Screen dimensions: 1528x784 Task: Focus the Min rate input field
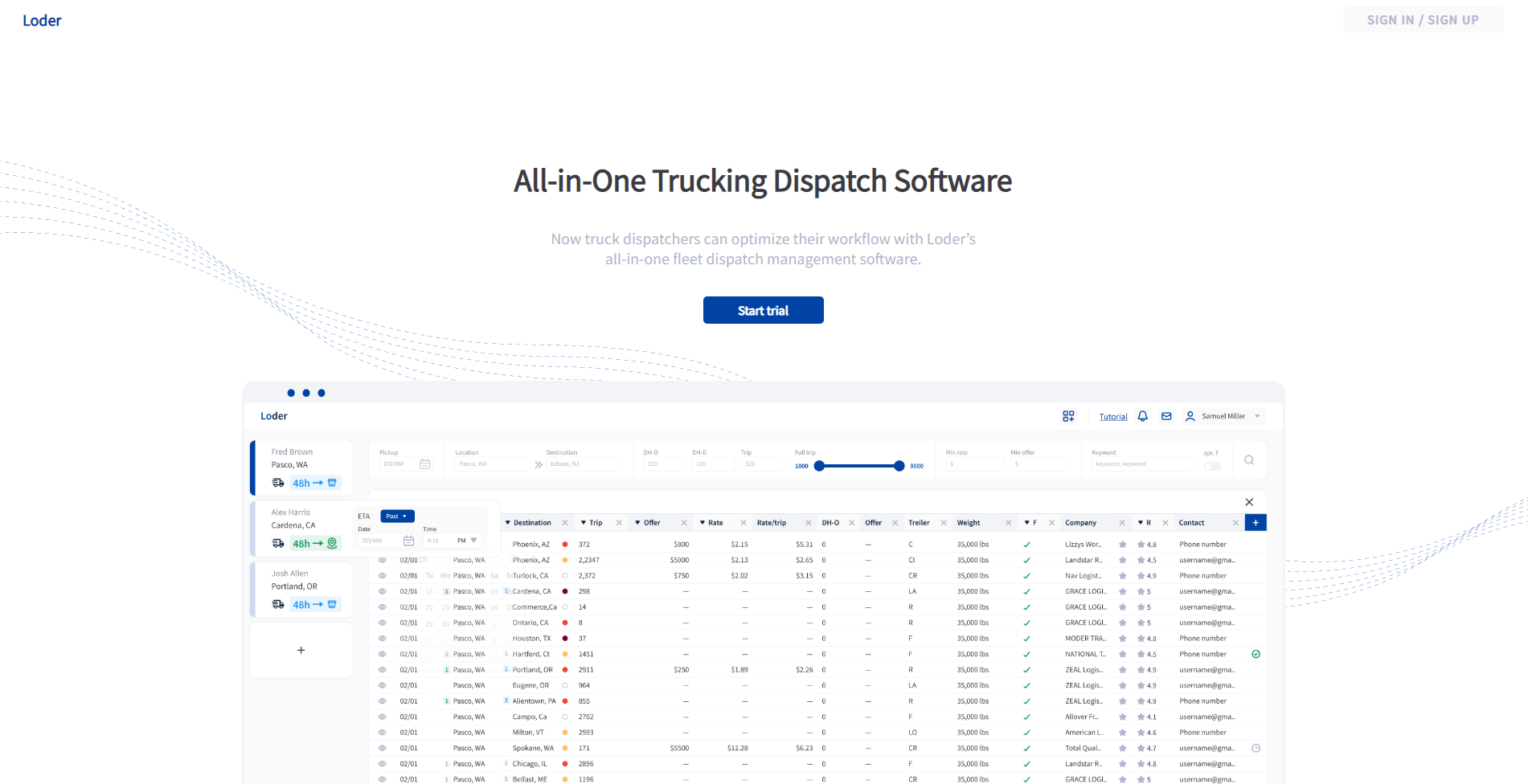[975, 464]
